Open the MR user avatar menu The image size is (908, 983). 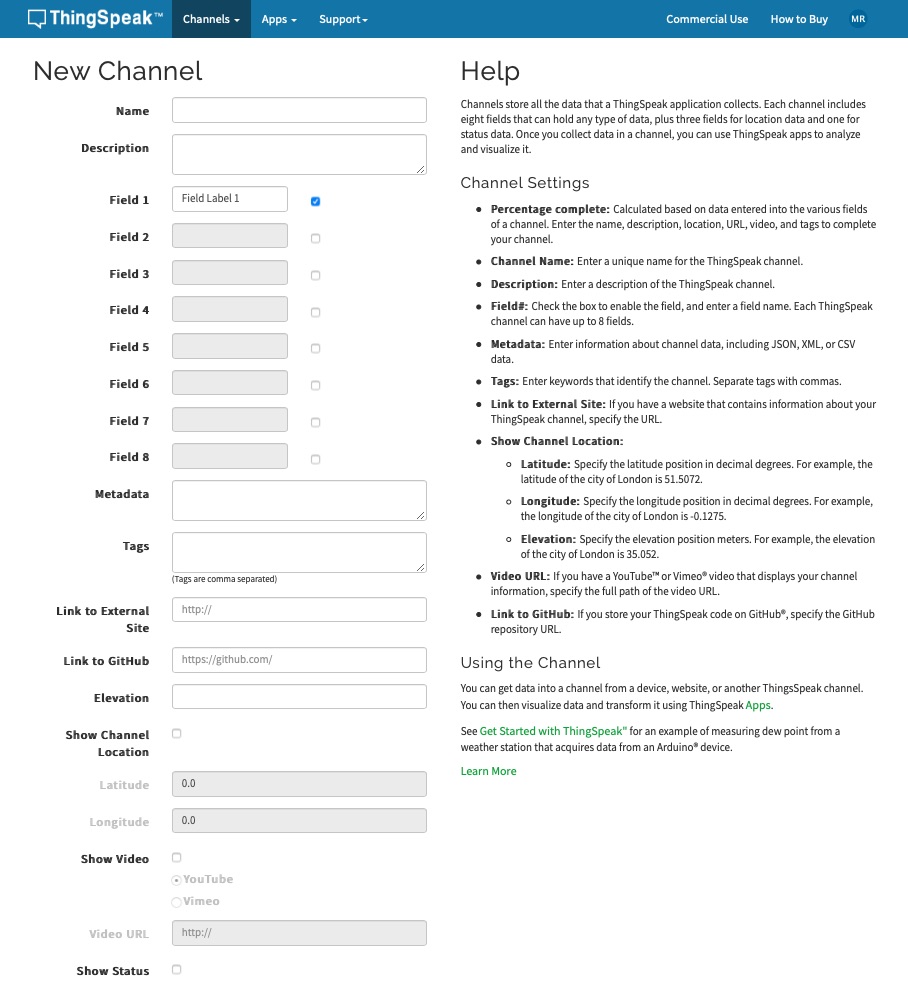[857, 19]
